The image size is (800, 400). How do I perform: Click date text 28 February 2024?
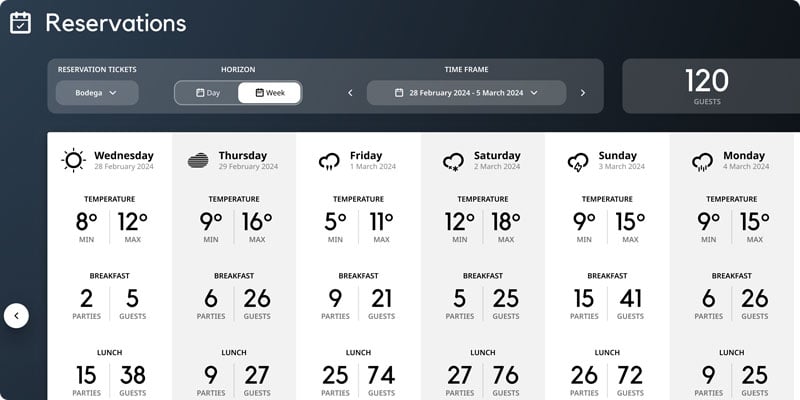[124, 167]
